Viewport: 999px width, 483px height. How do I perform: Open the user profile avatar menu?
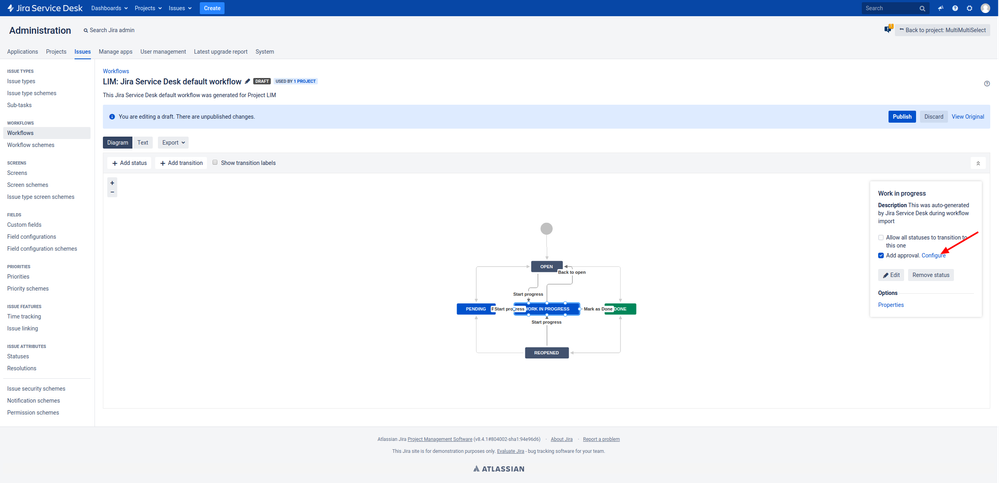coord(986,8)
